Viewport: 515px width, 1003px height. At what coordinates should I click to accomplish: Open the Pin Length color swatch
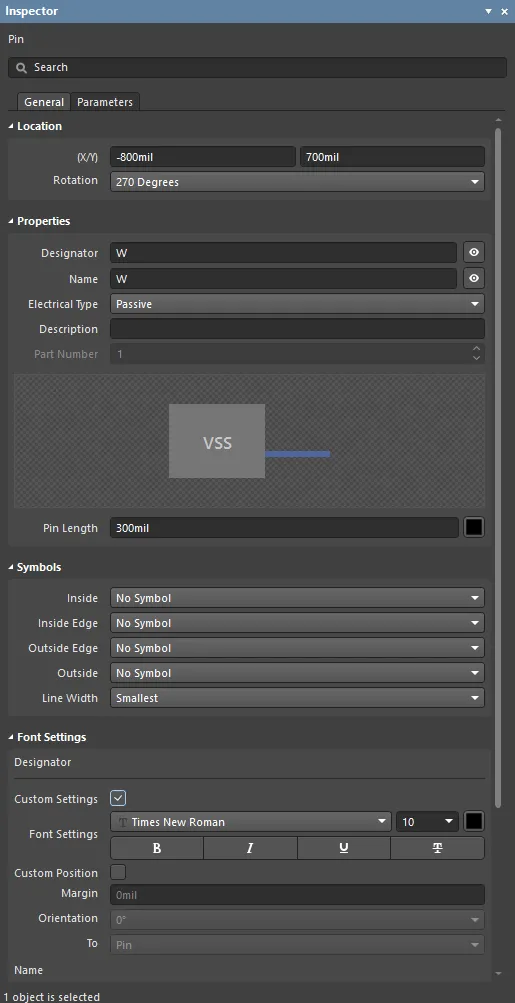[x=473, y=528]
